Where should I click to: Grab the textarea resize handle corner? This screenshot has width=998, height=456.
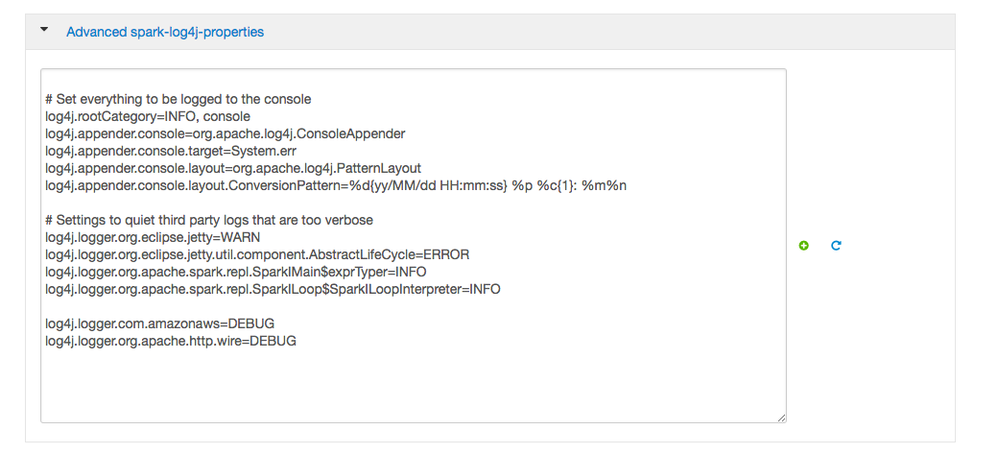pyautogui.click(x=781, y=417)
